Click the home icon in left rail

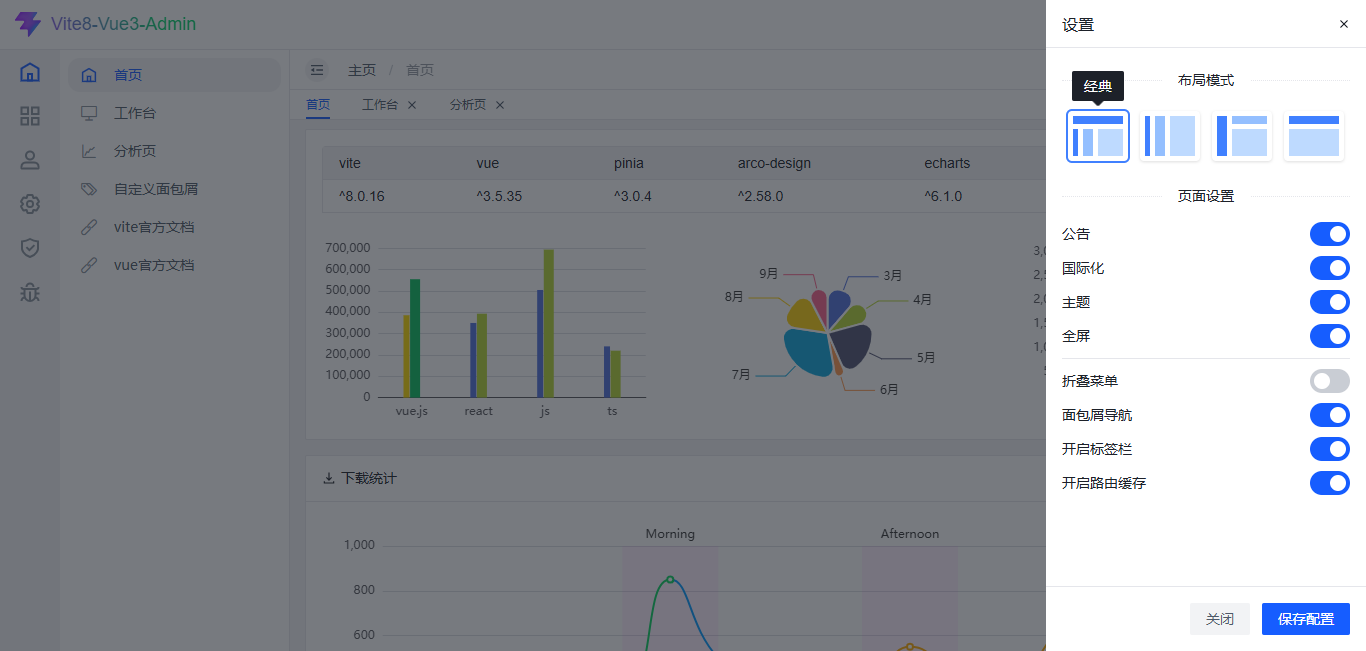pos(30,72)
